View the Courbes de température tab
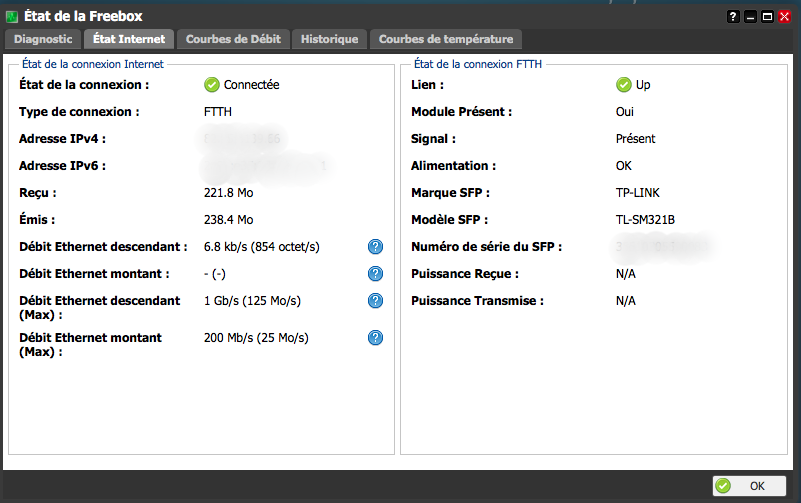 446,39
